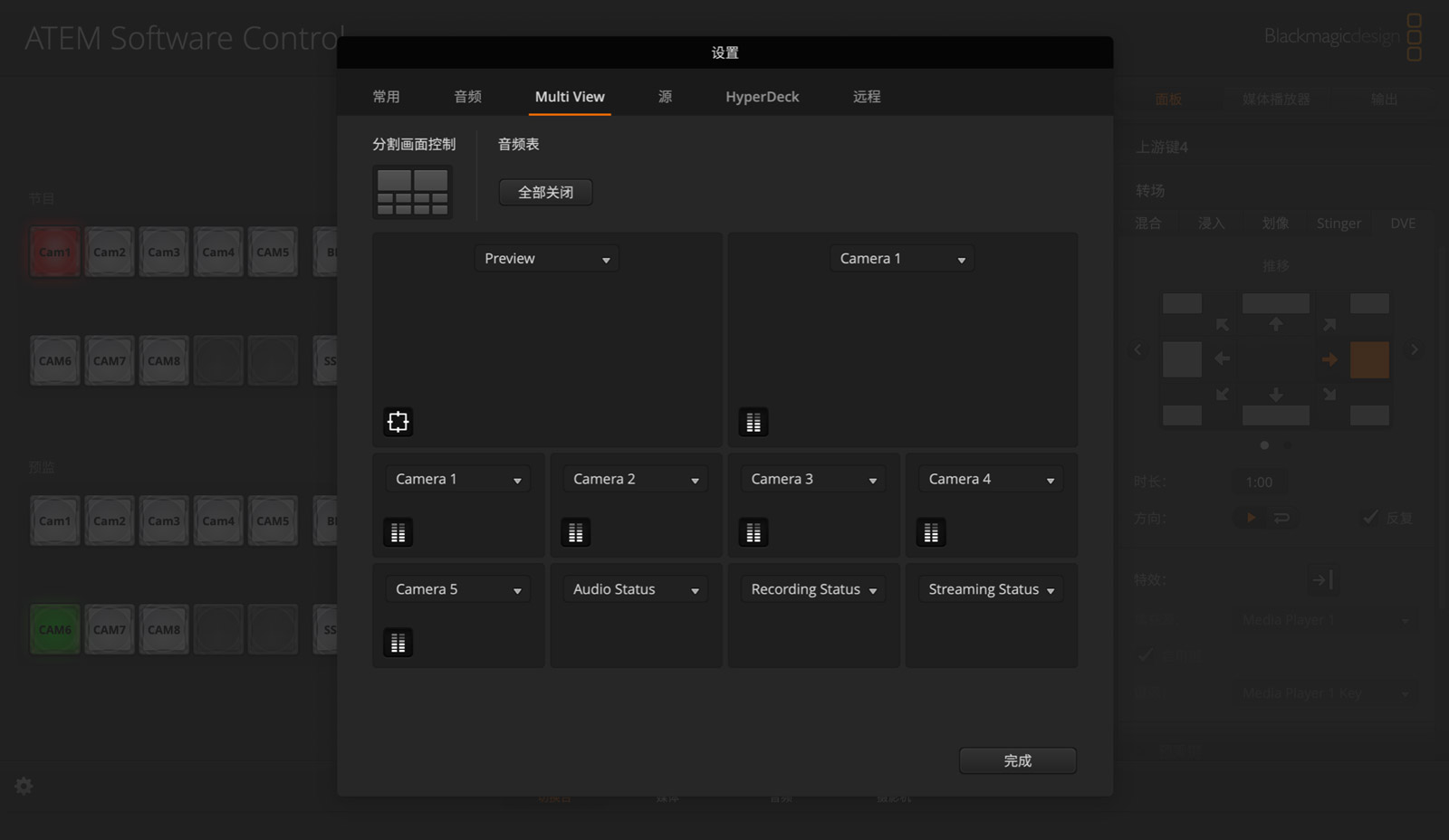The height and width of the screenshot is (840, 1449).
Task: Choose the down-right diagonal push arrow
Action: coord(1329,394)
